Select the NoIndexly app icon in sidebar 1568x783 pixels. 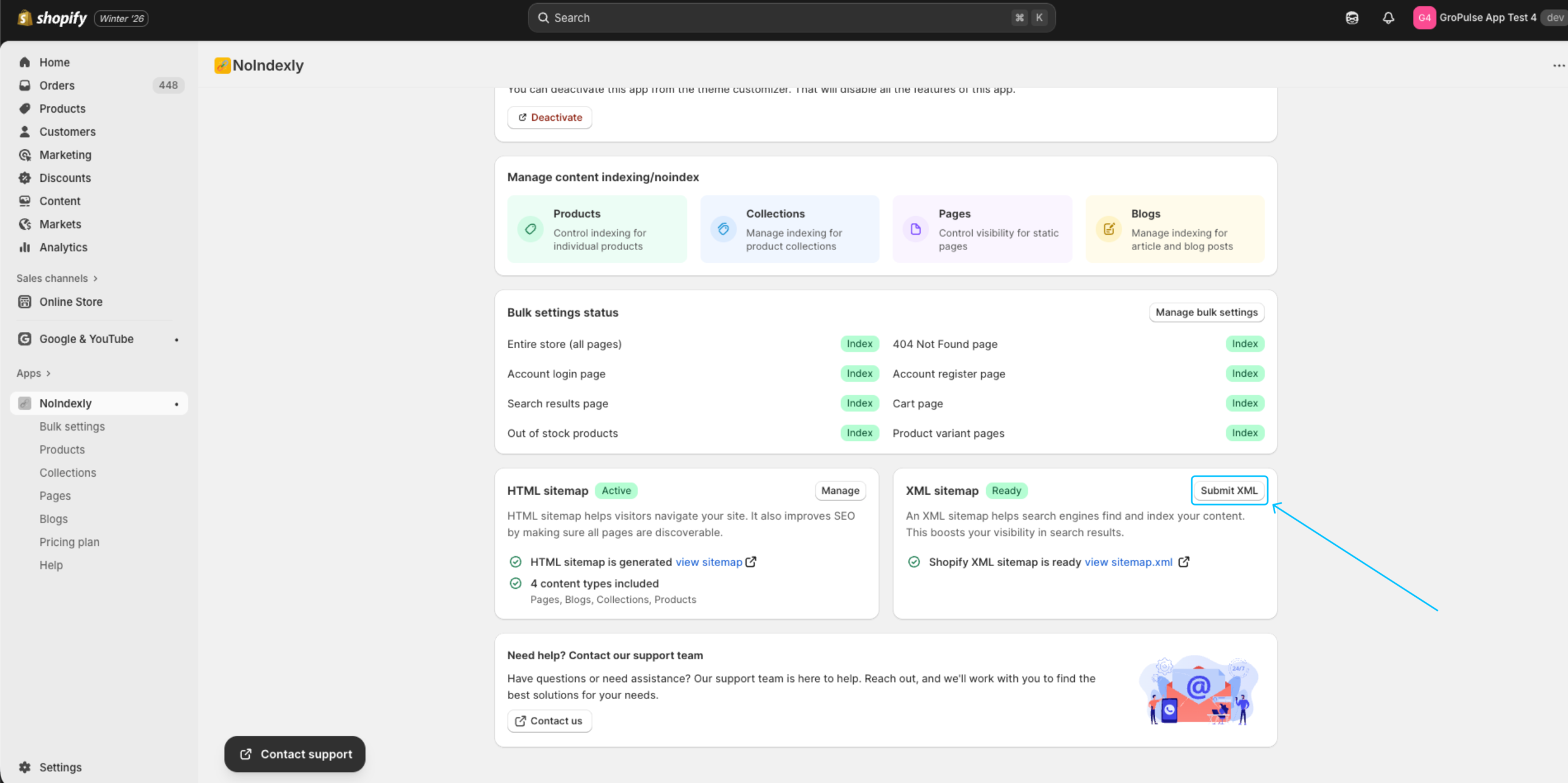(x=23, y=403)
